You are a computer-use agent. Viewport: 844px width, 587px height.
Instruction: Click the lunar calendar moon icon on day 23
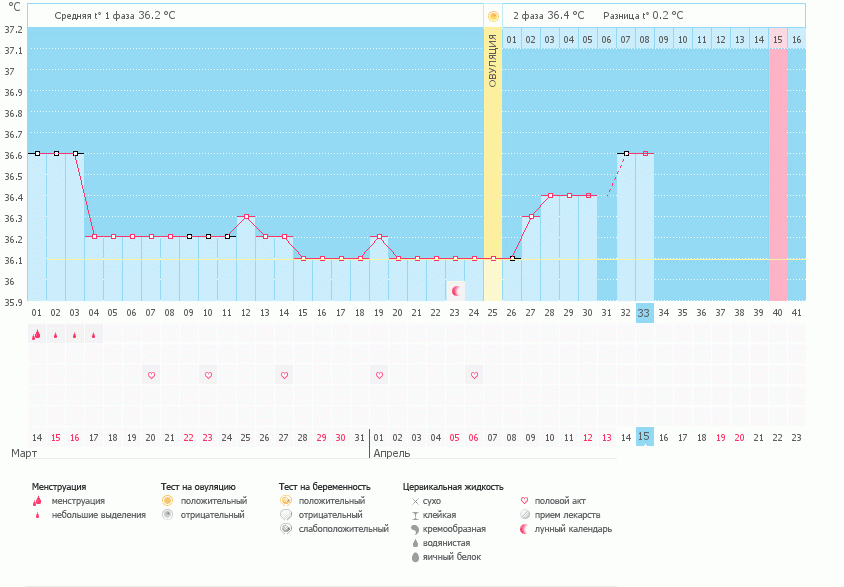[x=456, y=291]
